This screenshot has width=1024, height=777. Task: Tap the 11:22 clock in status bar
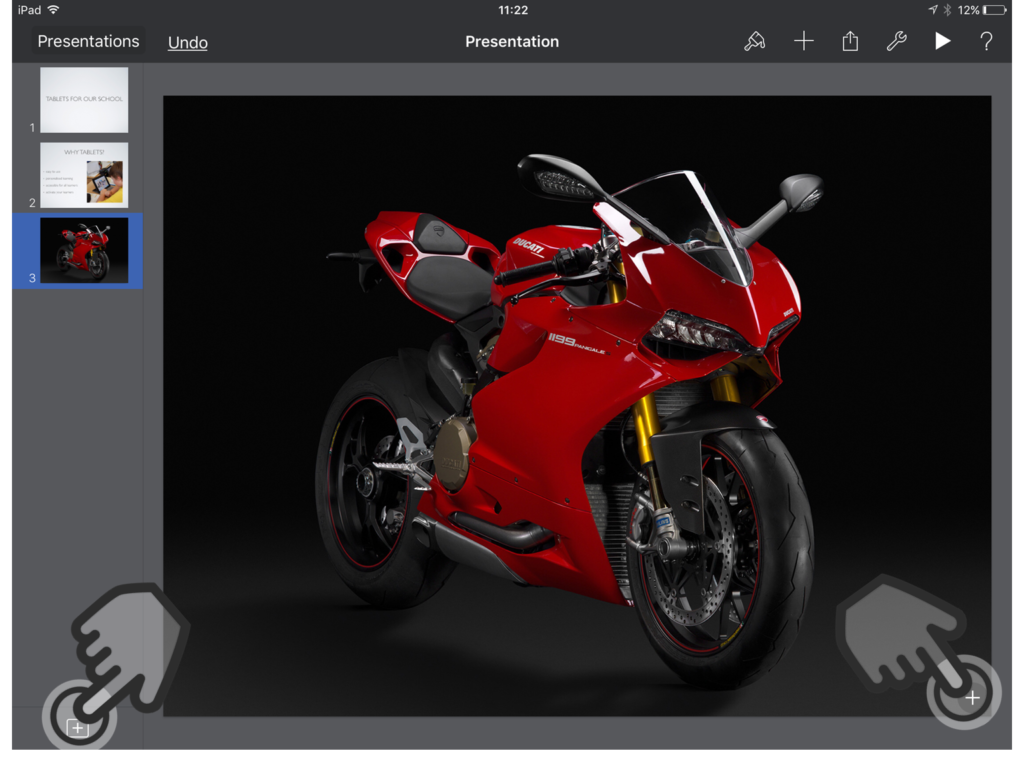pos(513,10)
